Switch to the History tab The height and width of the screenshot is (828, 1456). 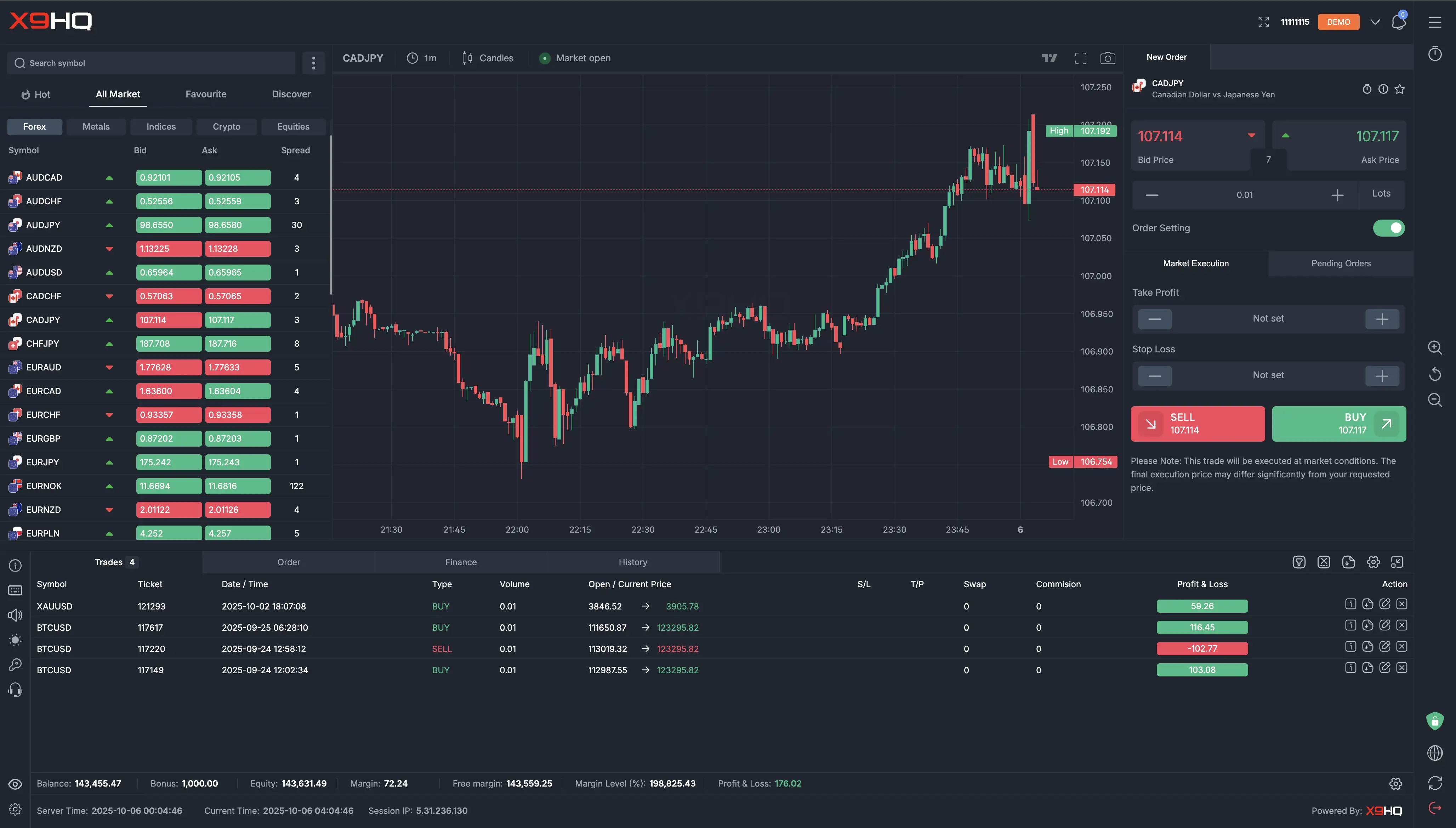point(632,562)
